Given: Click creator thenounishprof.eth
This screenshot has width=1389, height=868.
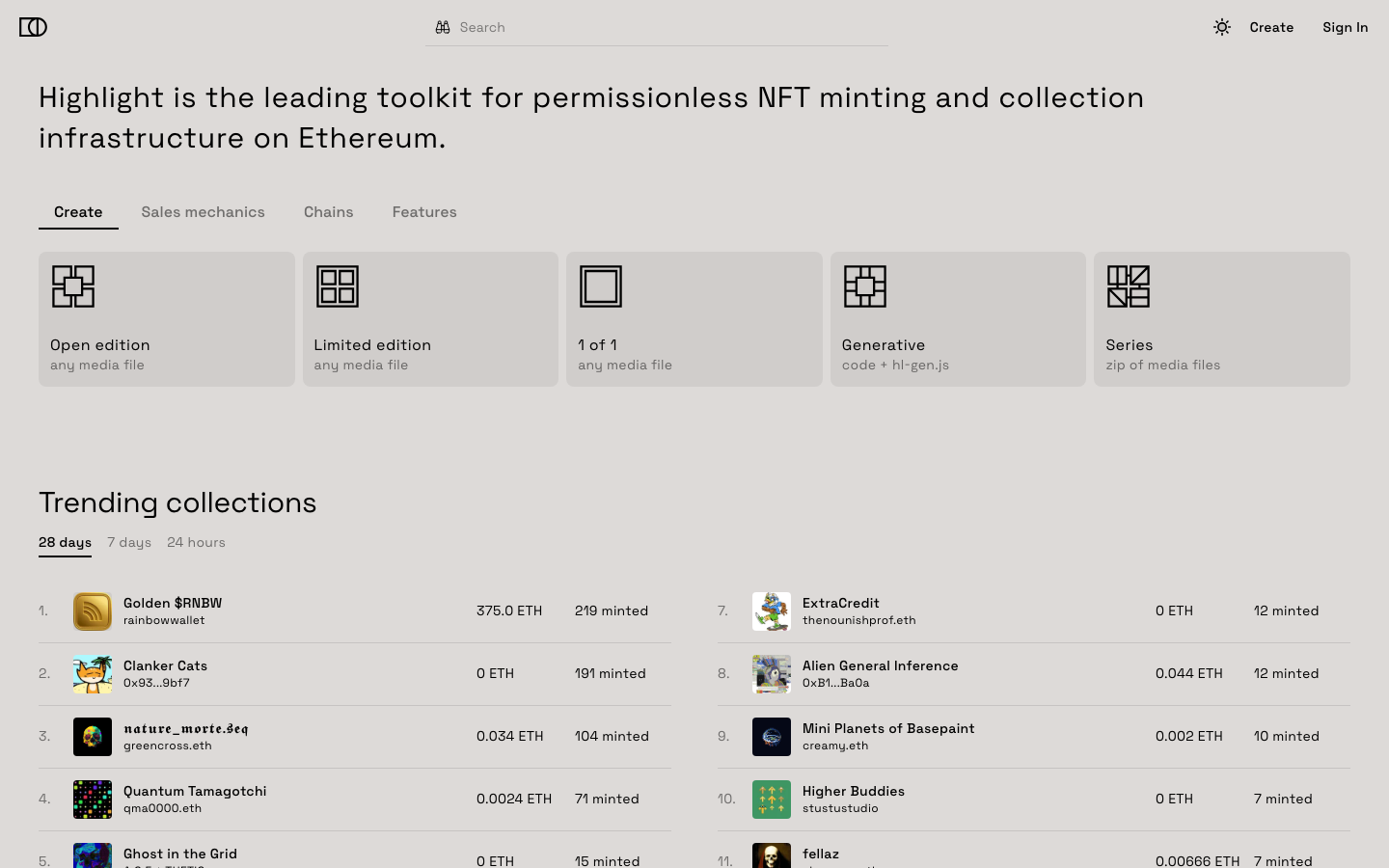Looking at the screenshot, I should tap(859, 620).
